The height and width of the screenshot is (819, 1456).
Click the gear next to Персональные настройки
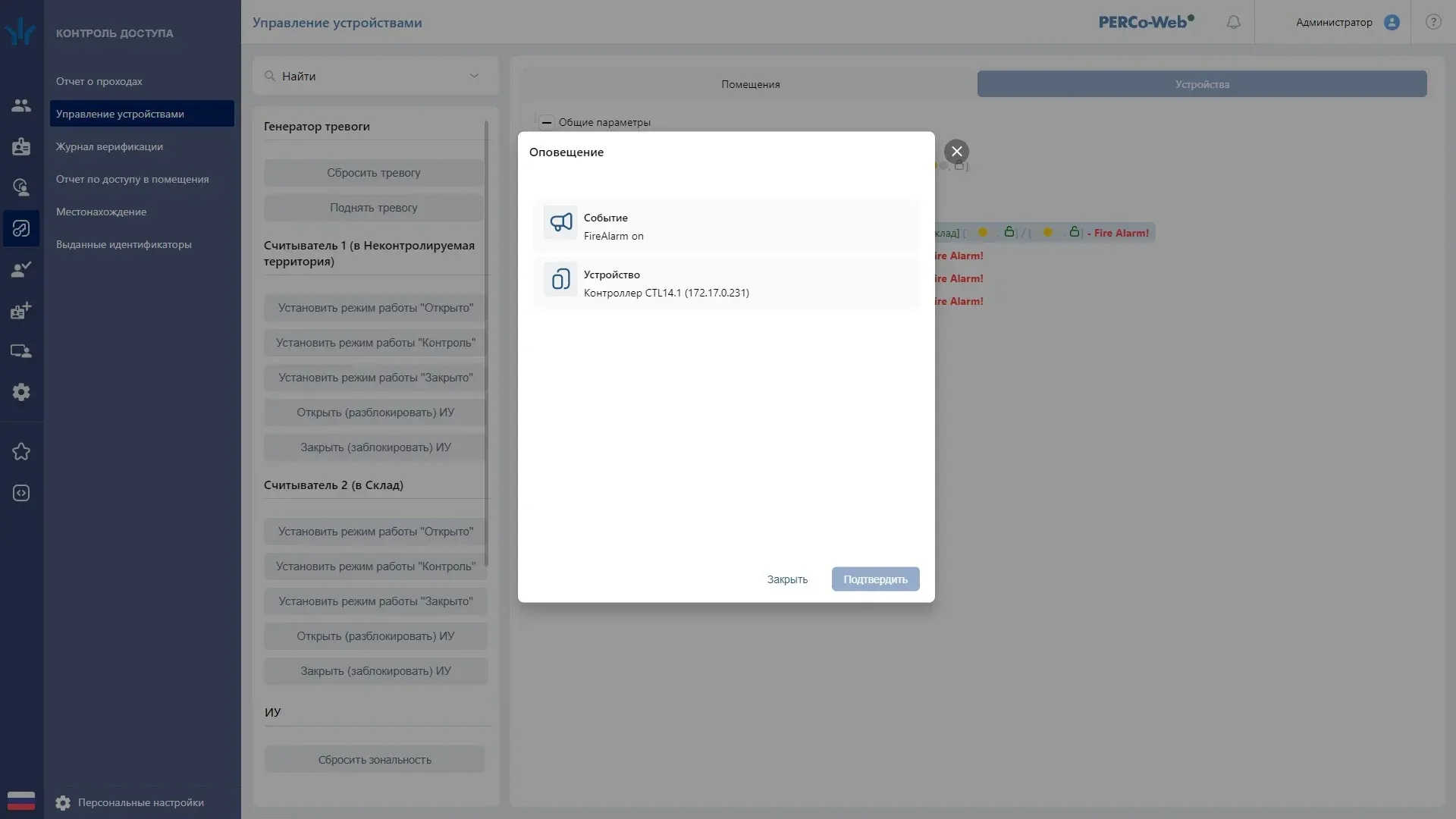click(63, 802)
